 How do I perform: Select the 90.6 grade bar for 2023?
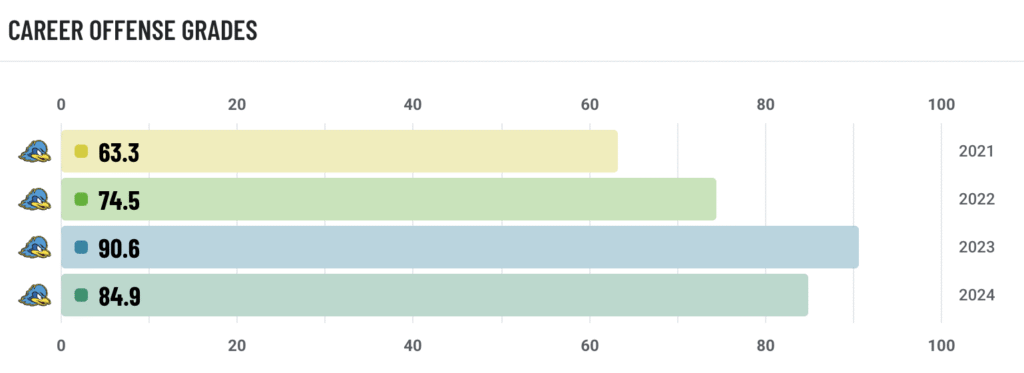click(460, 247)
